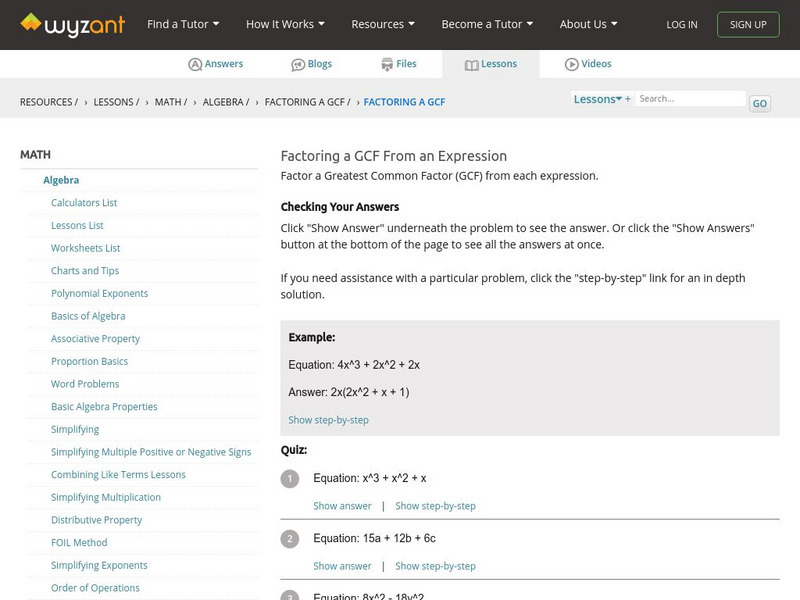Image resolution: width=800 pixels, height=600 pixels.
Task: Open the About Us dropdown
Action: click(588, 24)
